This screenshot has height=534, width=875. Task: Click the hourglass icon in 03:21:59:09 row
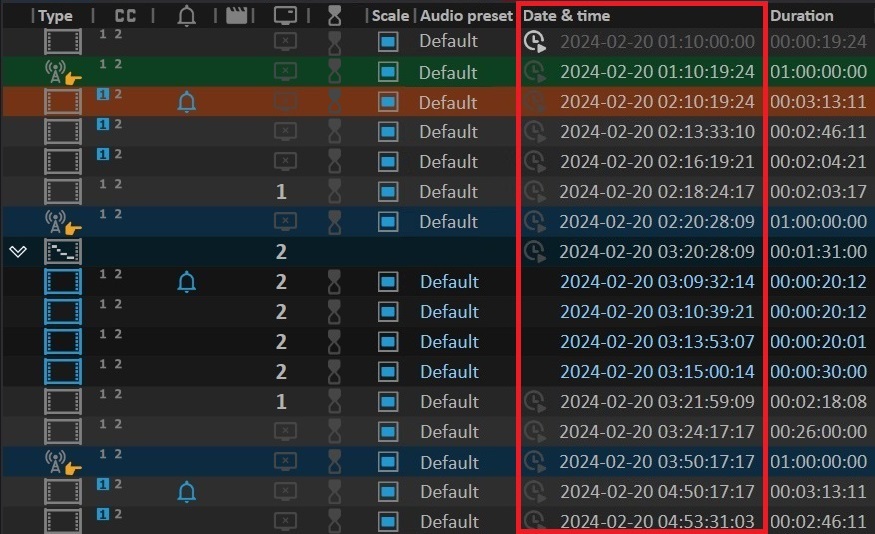(334, 402)
